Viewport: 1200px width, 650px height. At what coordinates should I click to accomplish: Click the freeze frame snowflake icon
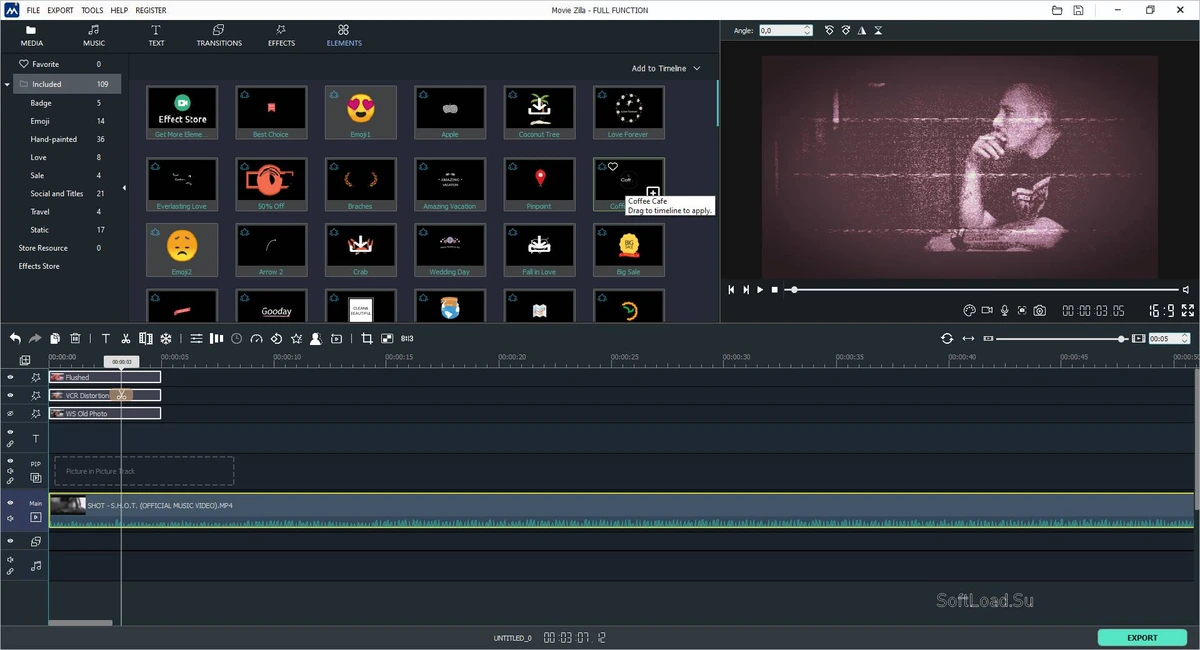(x=167, y=339)
